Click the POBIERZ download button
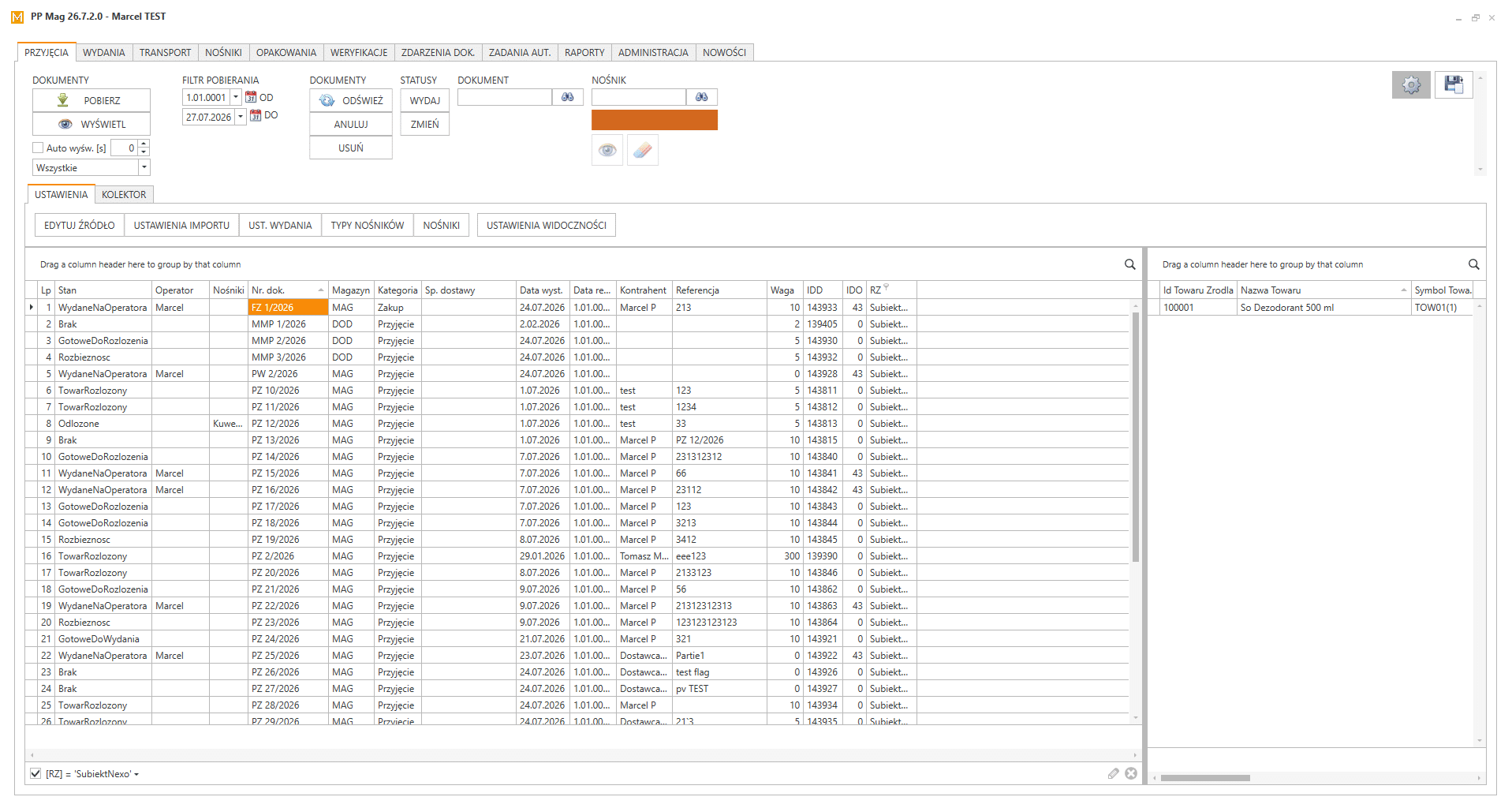 pyautogui.click(x=91, y=100)
